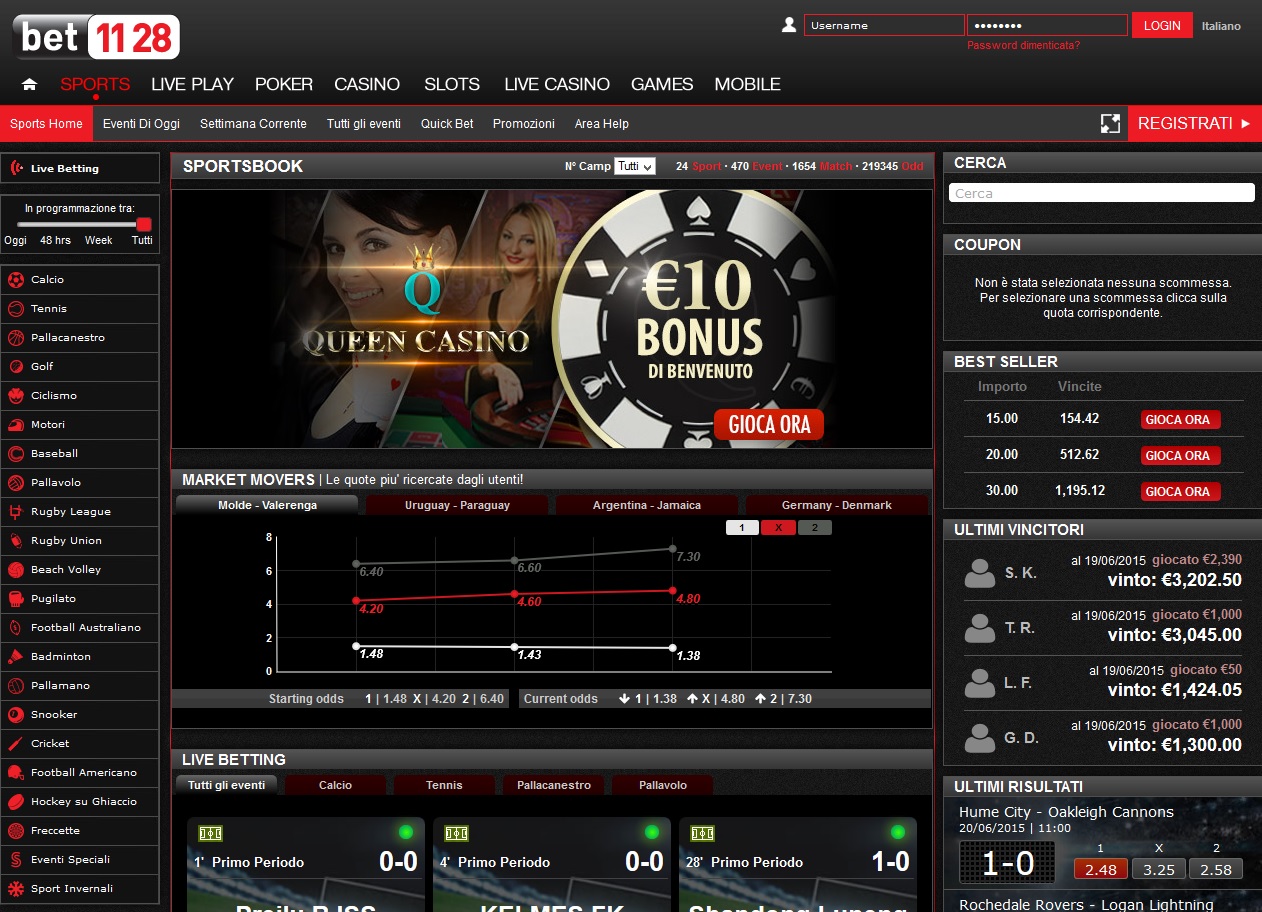Set the schedule slider to 48 hrs
The image size is (1262, 912).
point(55,240)
